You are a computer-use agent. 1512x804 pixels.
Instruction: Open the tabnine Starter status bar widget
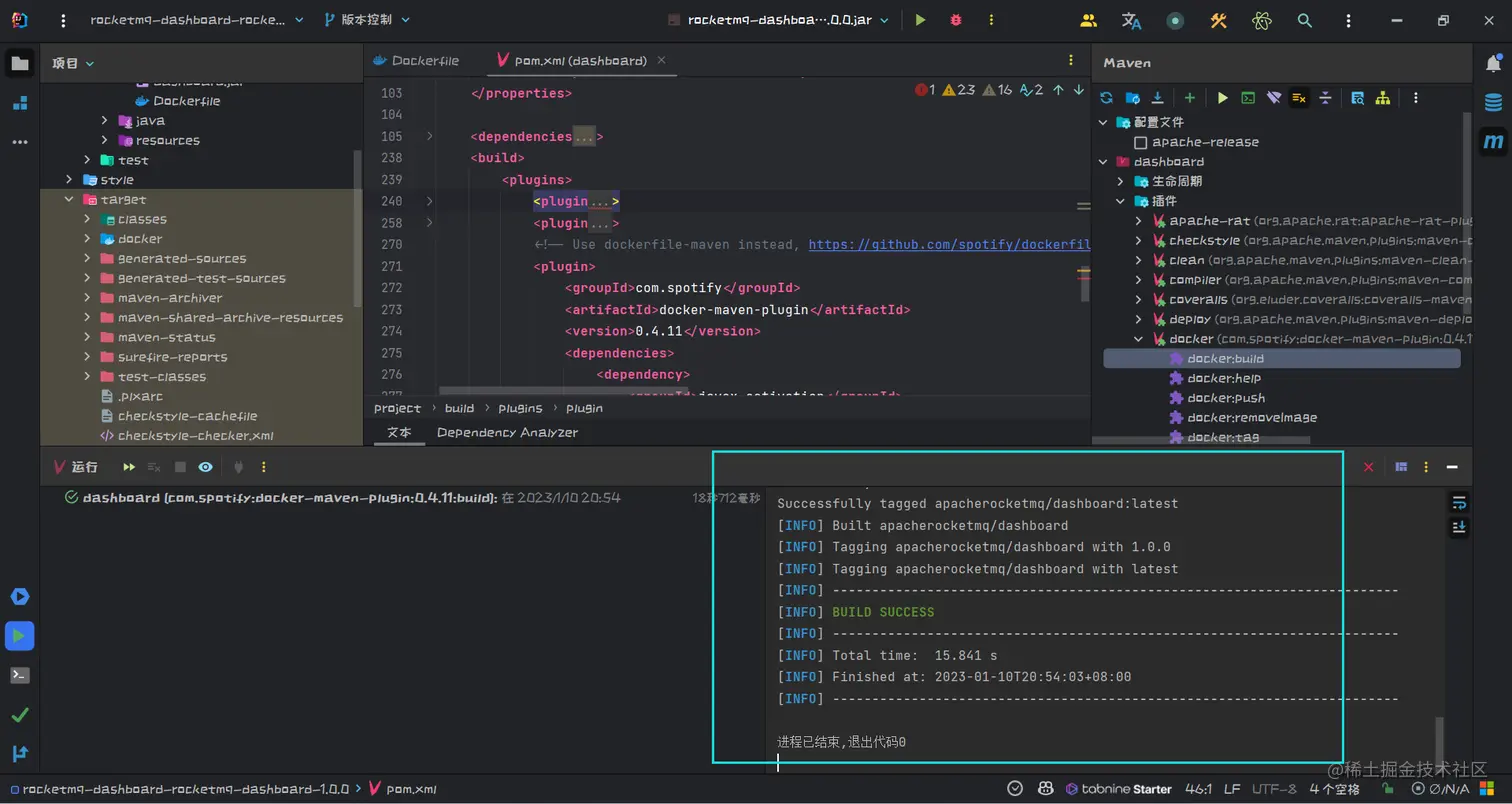1119,789
